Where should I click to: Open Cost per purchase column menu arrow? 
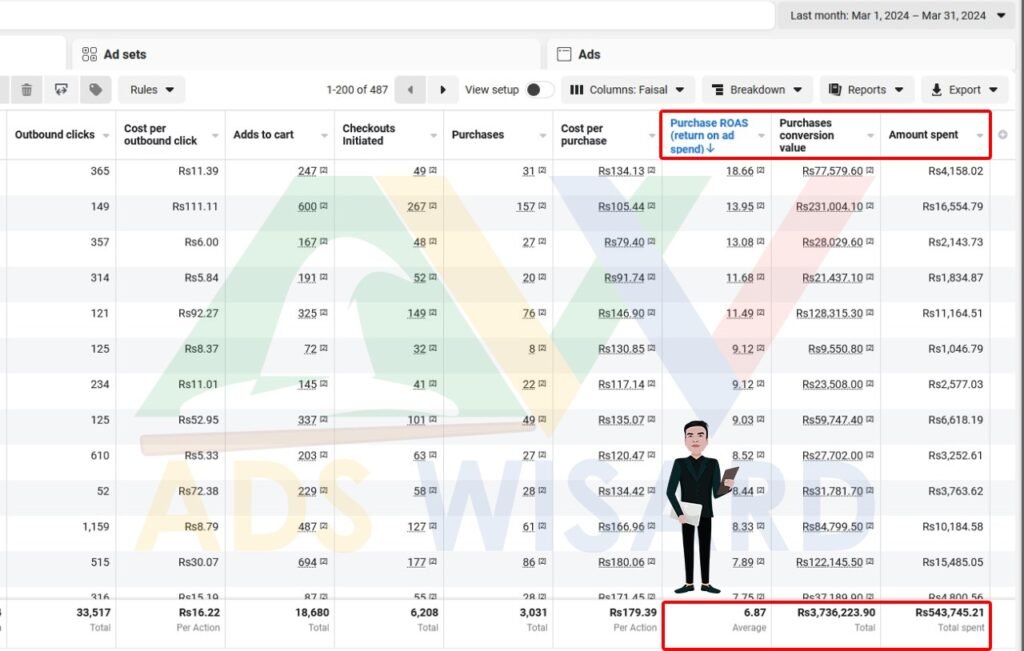click(x=651, y=135)
